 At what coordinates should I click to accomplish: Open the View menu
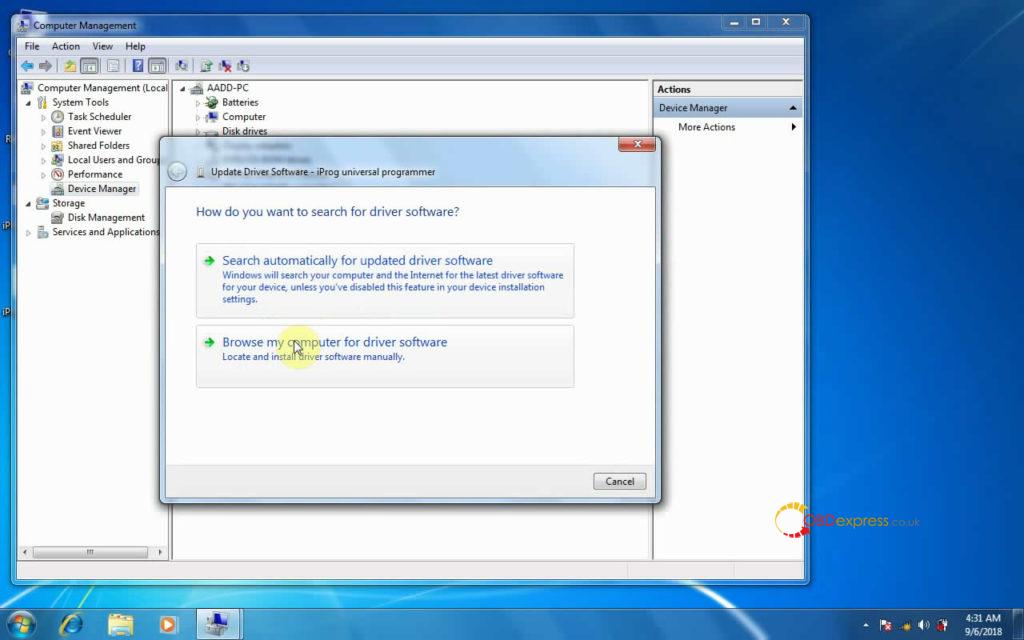tap(103, 46)
